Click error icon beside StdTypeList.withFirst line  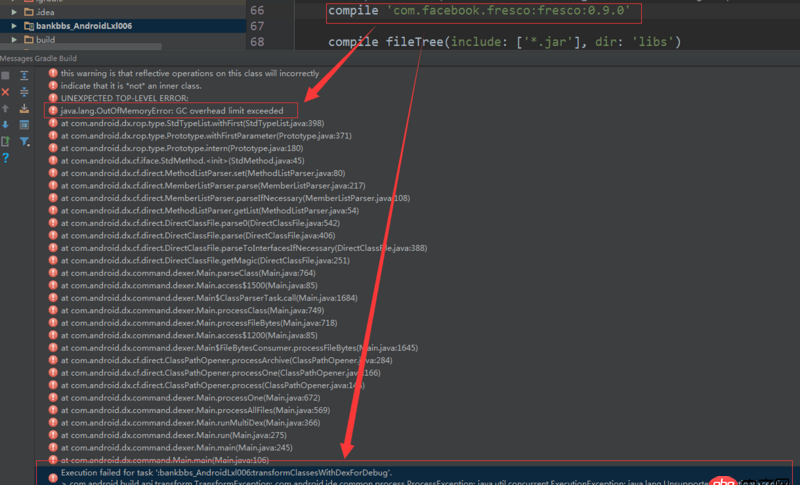[x=53, y=123]
